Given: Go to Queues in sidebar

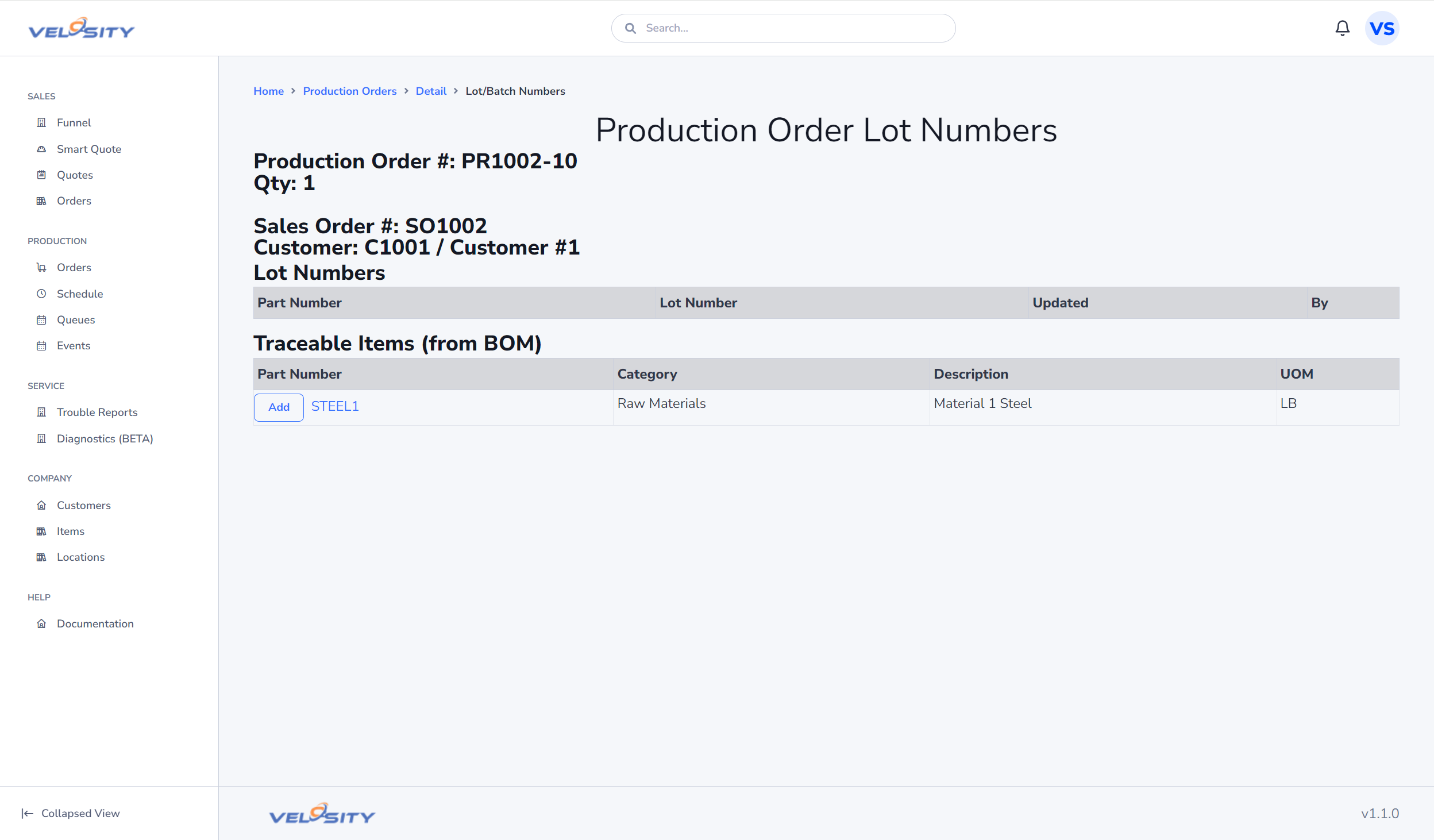Looking at the screenshot, I should point(76,319).
